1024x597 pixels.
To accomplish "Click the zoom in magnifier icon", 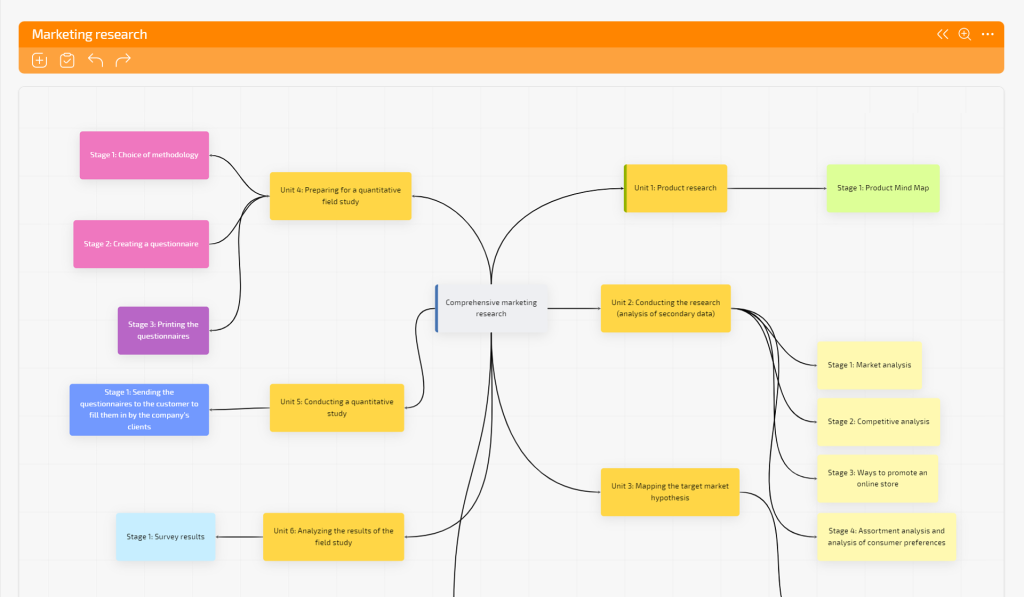I will (965, 34).
